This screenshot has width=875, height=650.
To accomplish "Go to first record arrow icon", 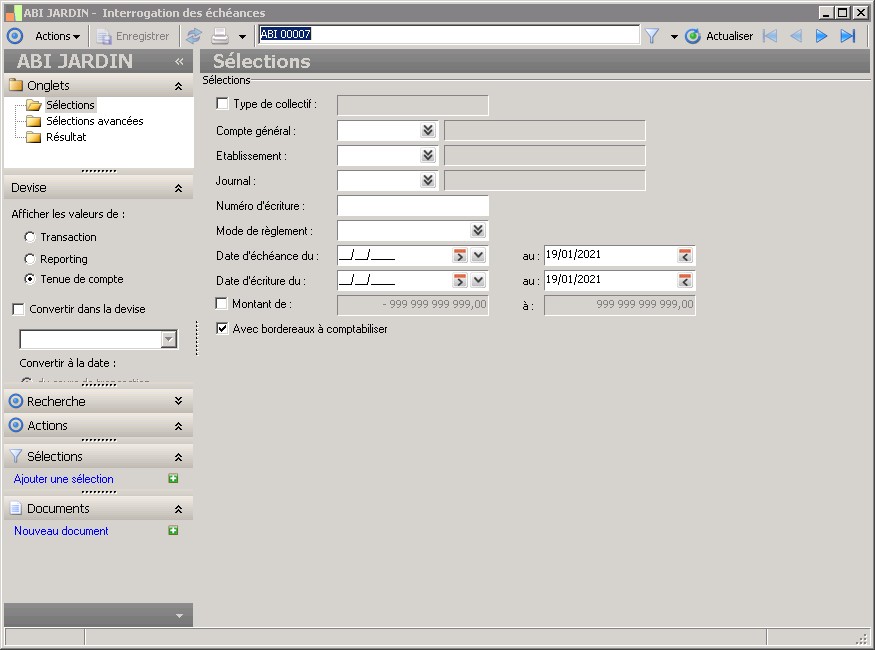I will tap(770, 36).
